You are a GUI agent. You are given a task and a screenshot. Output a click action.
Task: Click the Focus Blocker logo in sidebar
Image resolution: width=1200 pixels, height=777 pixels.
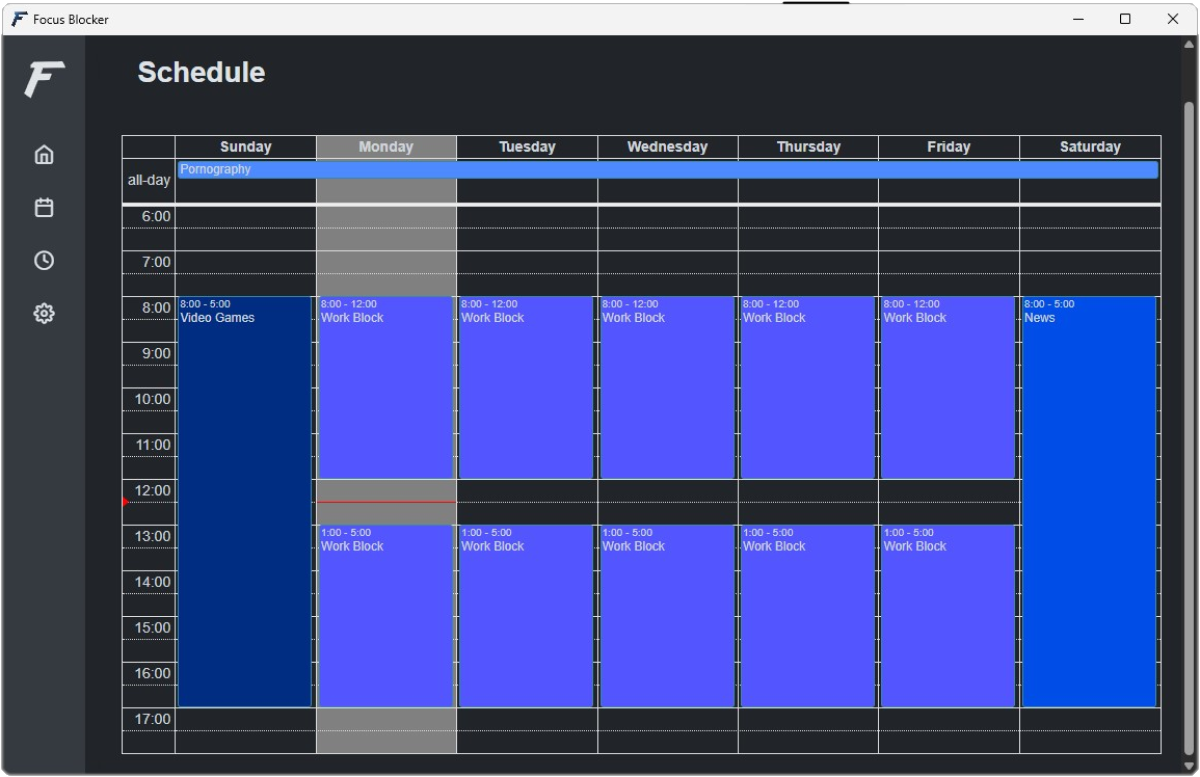[44, 79]
